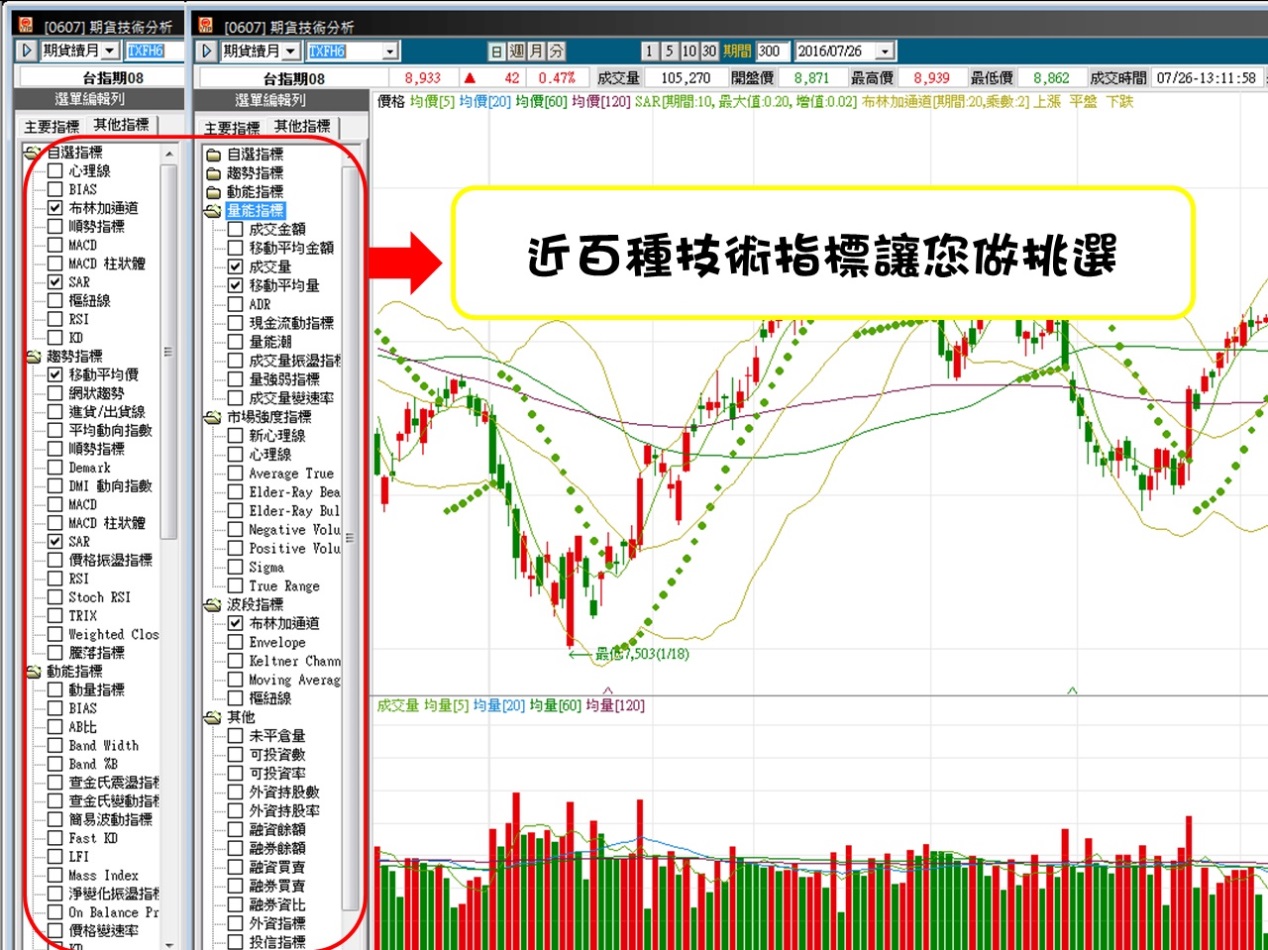Collapse the 趨勢指標 folder in the left window
The image size is (1268, 950).
click(33, 356)
